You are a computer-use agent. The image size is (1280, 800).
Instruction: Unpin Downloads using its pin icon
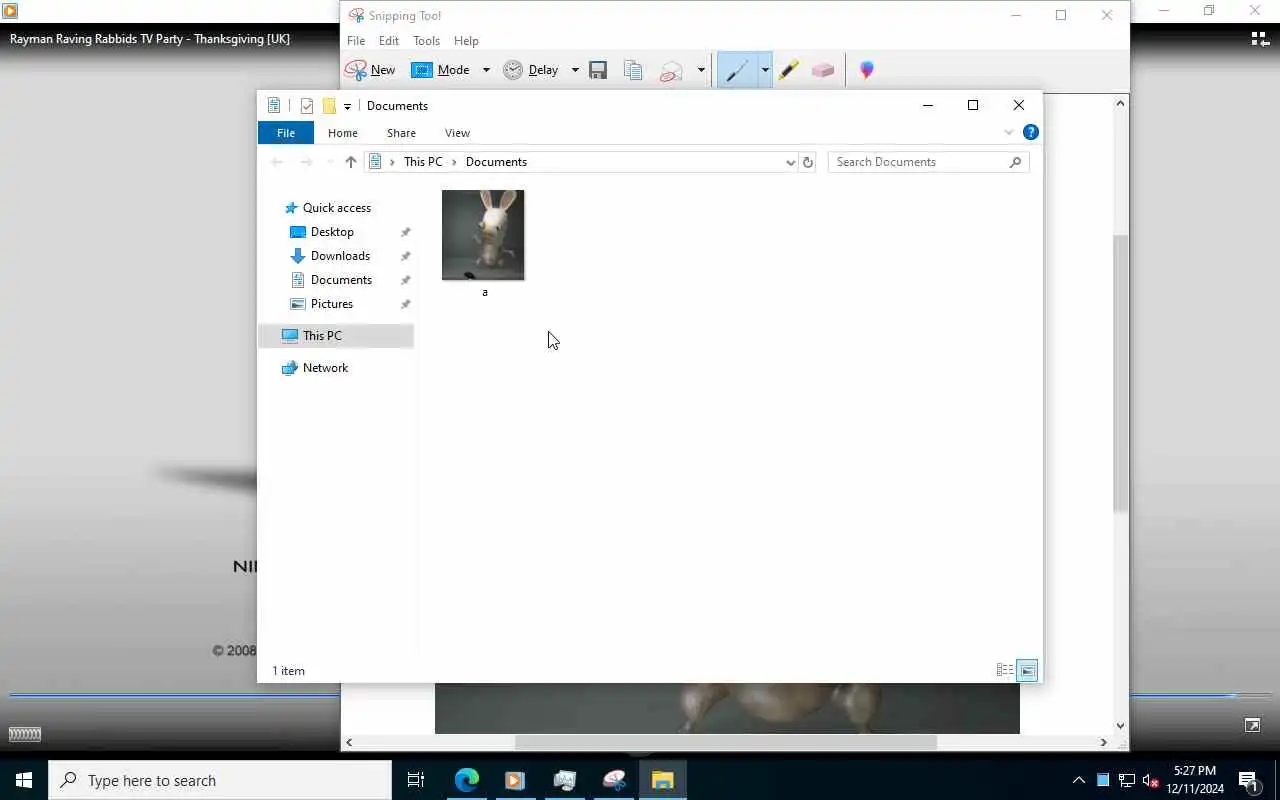pos(405,256)
